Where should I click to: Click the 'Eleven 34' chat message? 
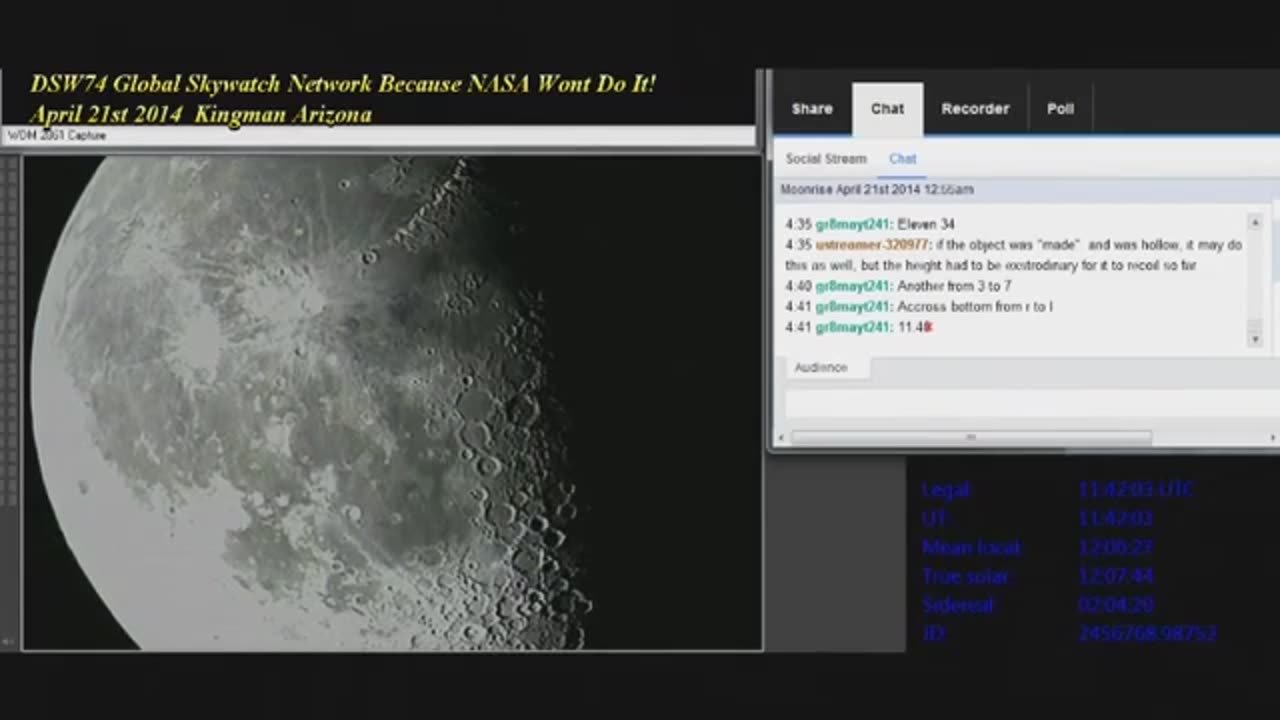(926, 224)
